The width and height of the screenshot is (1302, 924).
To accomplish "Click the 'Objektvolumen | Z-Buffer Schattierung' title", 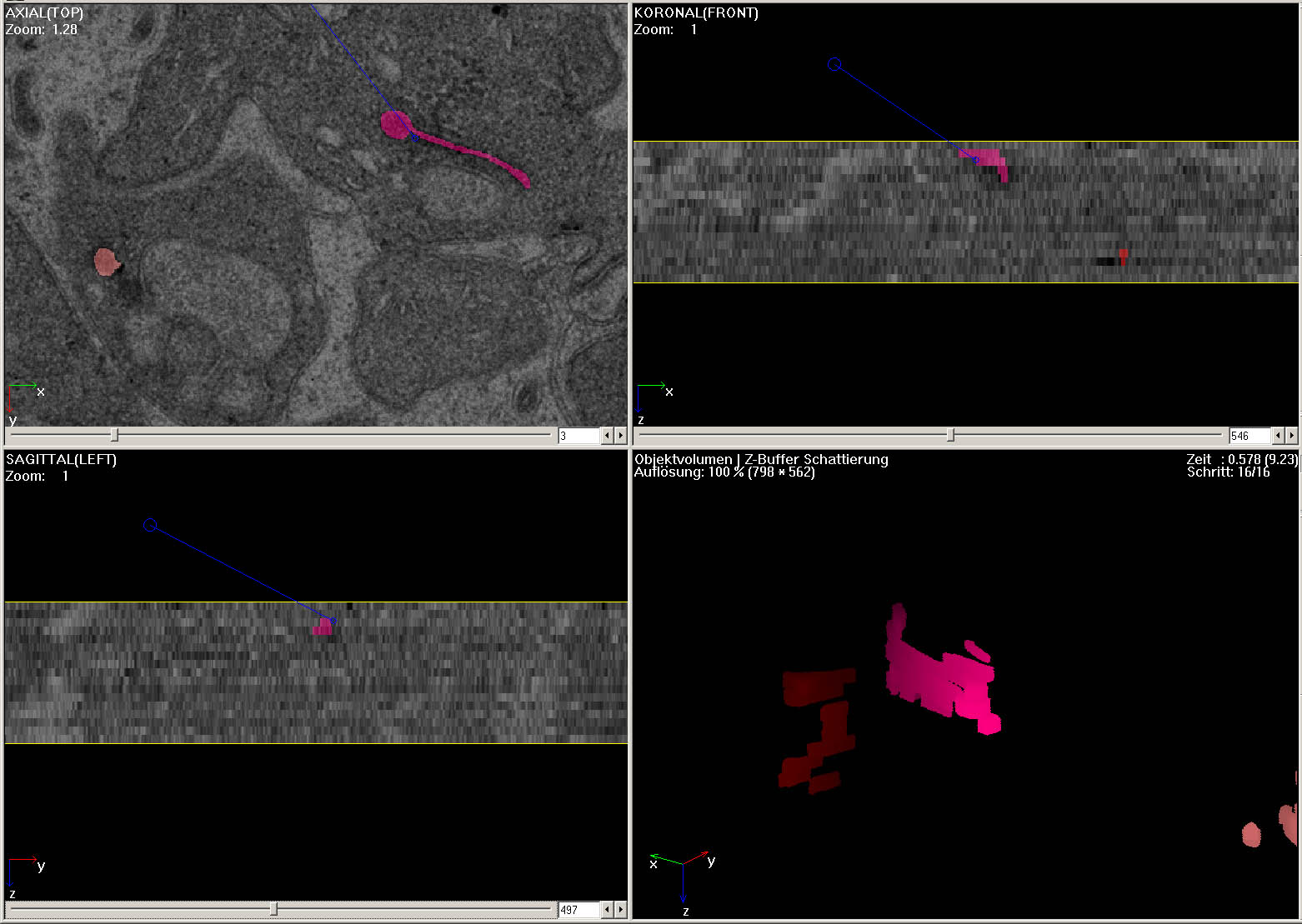I will tap(761, 459).
